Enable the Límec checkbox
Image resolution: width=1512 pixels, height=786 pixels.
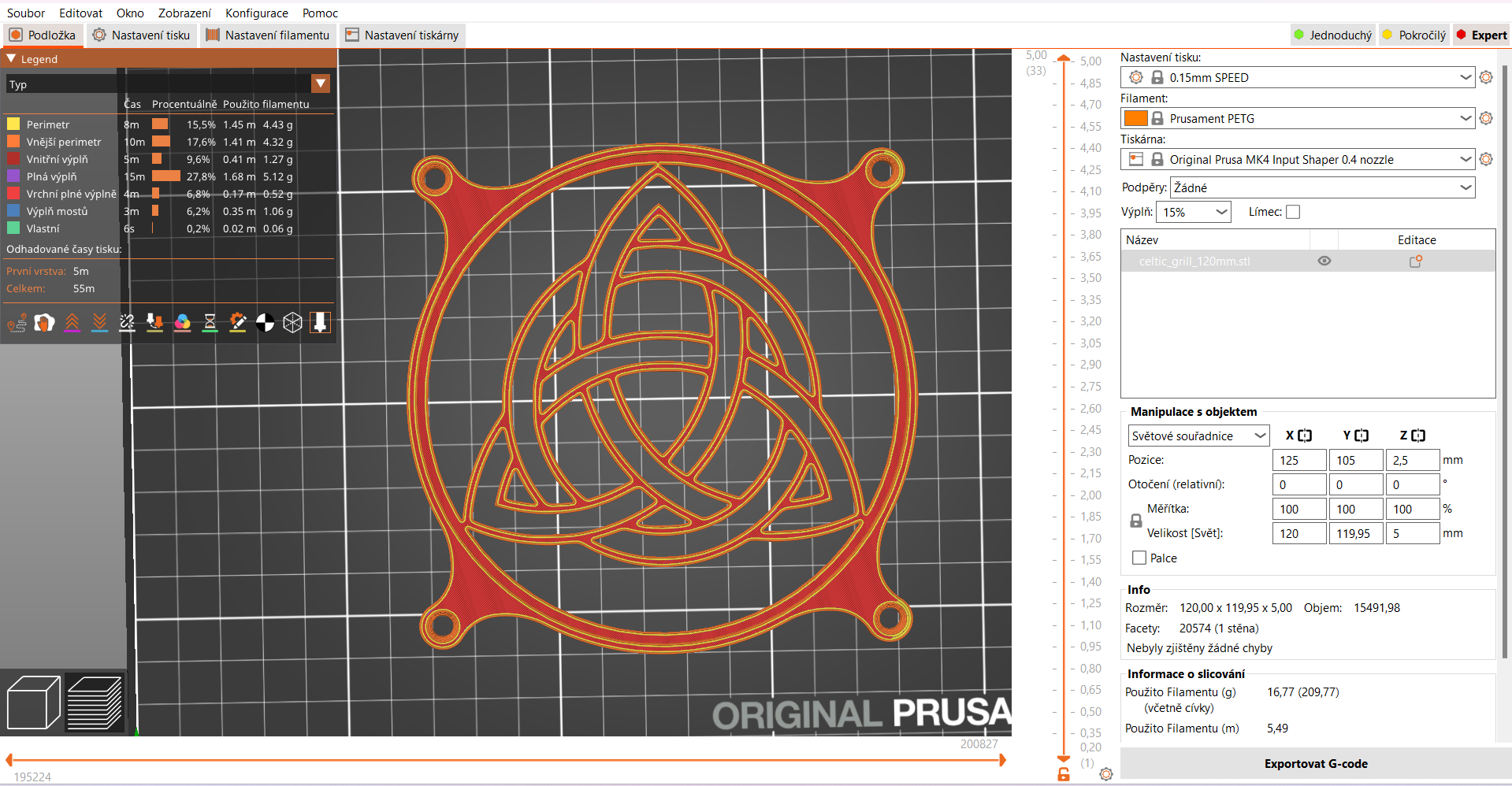pyautogui.click(x=1293, y=212)
